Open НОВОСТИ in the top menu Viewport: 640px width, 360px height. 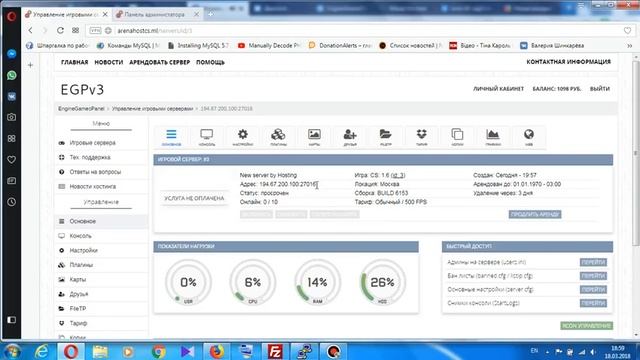[109, 62]
